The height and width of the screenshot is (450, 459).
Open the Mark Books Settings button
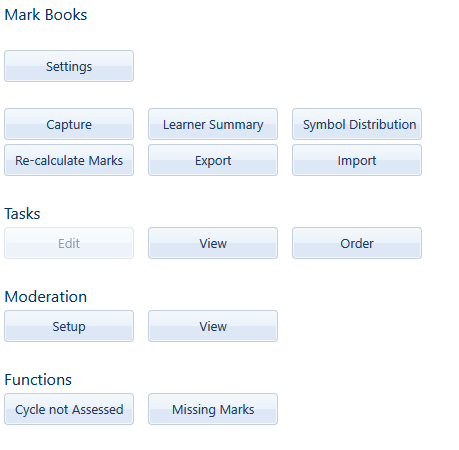[x=69, y=66]
